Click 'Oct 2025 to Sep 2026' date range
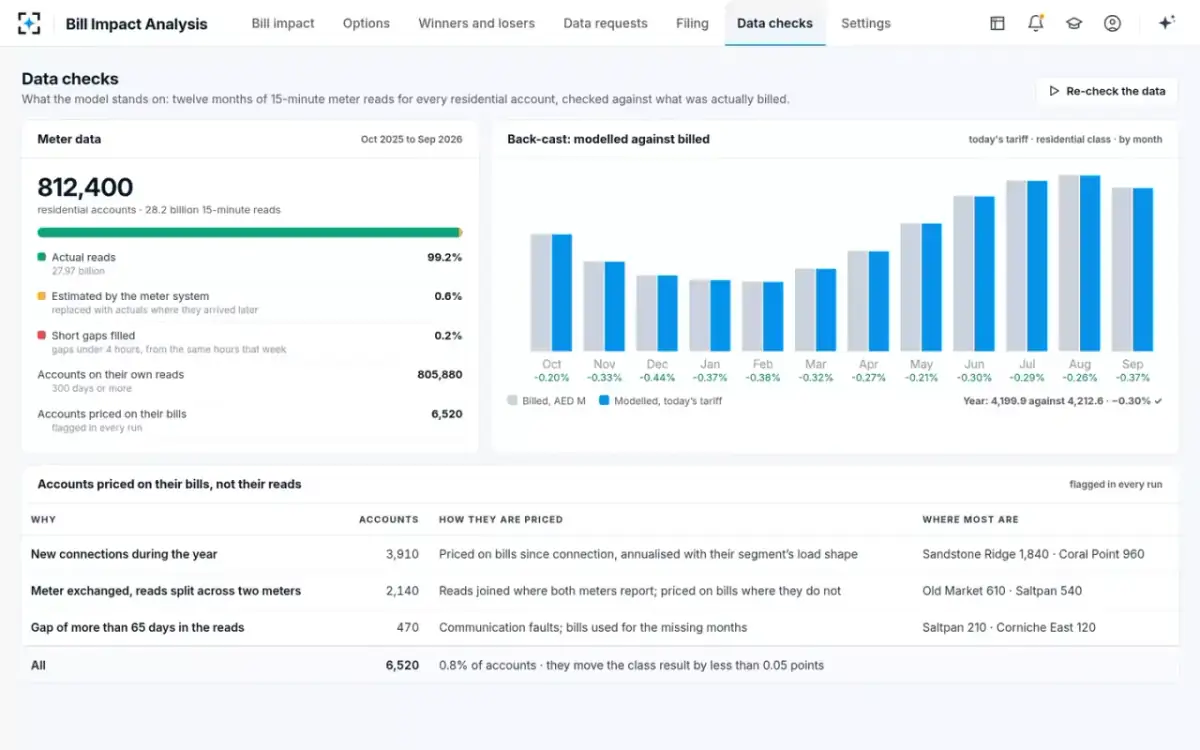 [x=411, y=140]
